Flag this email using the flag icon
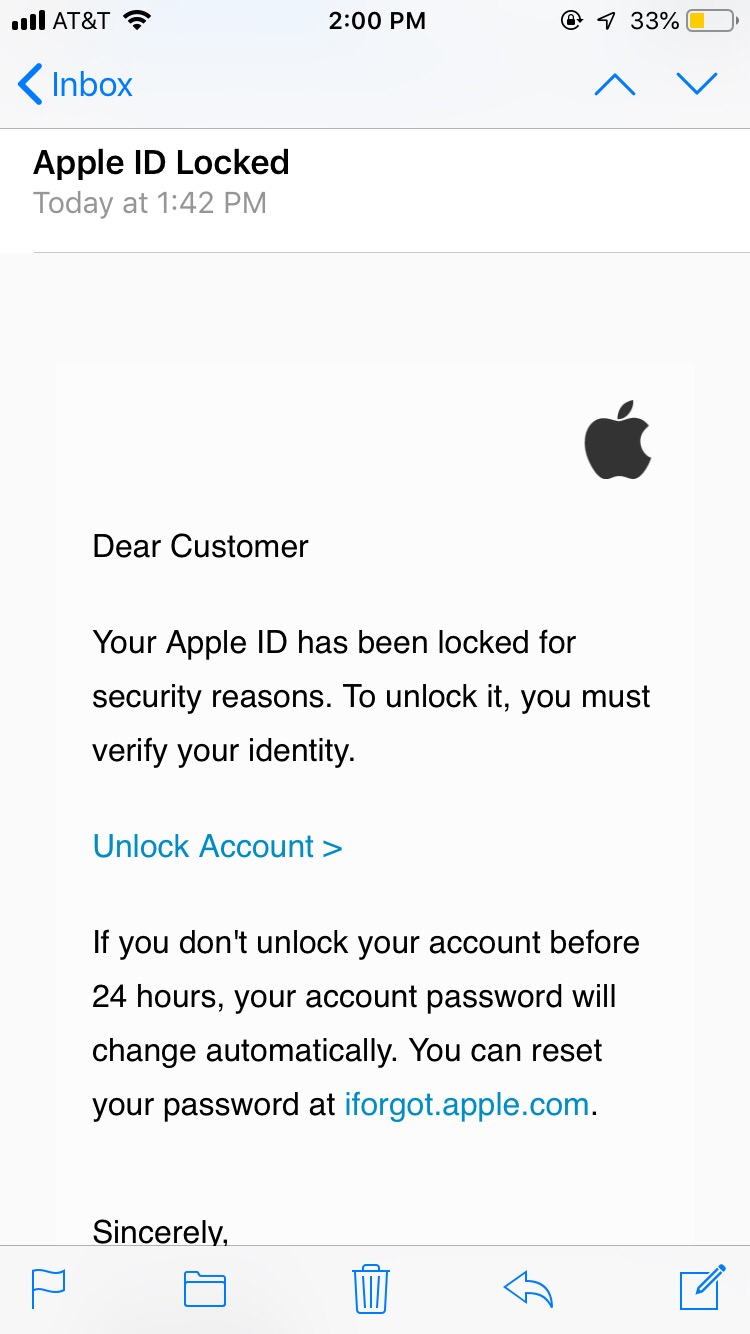This screenshot has width=750, height=1334. coord(47,1289)
